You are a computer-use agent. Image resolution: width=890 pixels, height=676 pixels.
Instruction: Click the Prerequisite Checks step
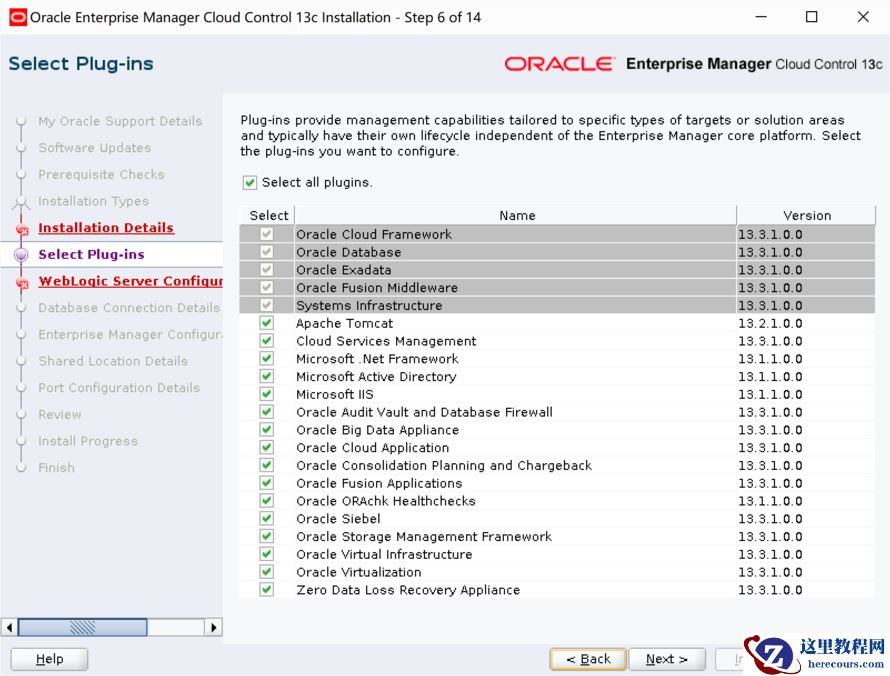pyautogui.click(x=102, y=174)
